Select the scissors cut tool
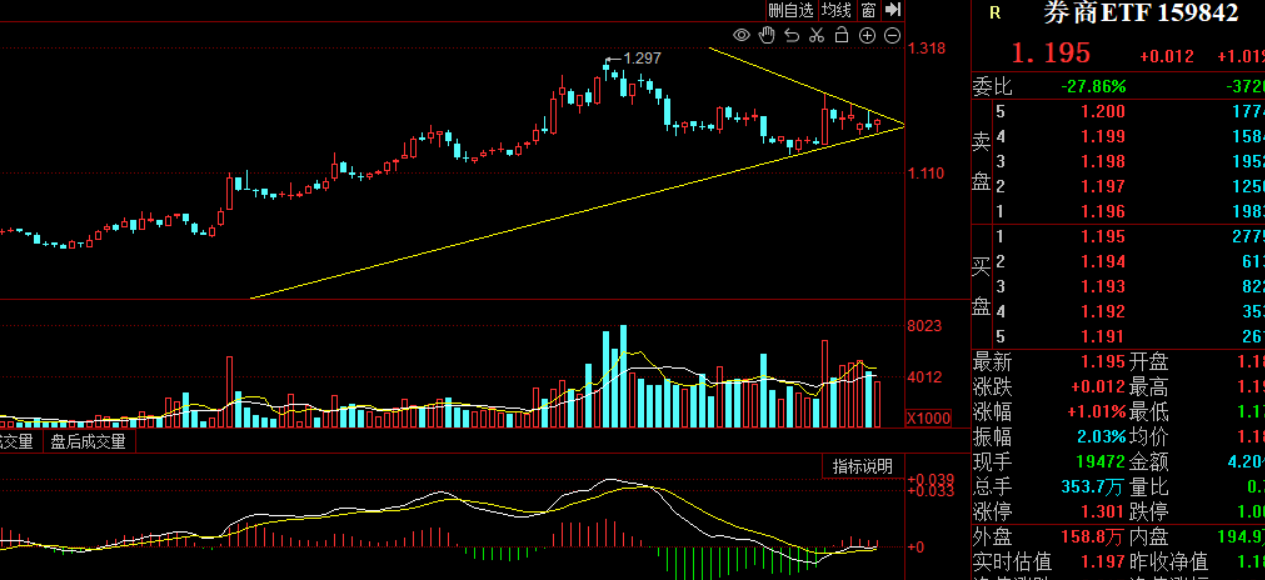This screenshot has height=580, width=1265. tap(817, 36)
